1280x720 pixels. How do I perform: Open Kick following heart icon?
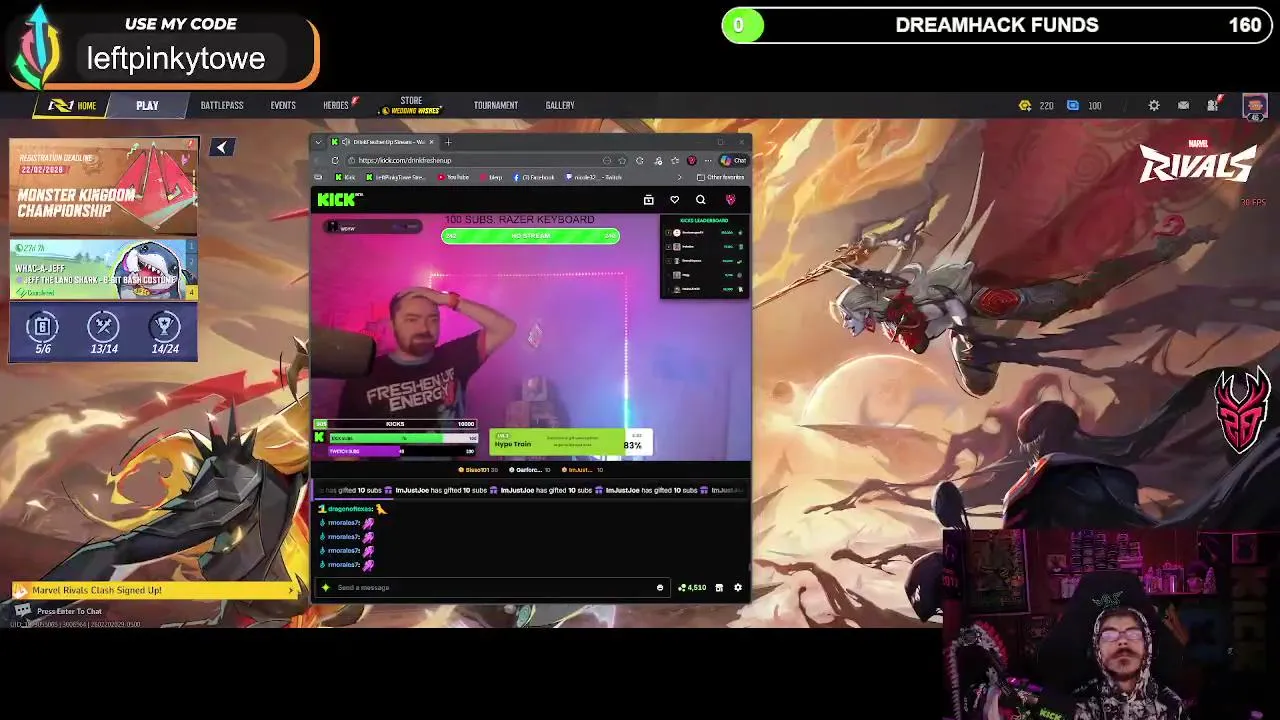tap(674, 200)
